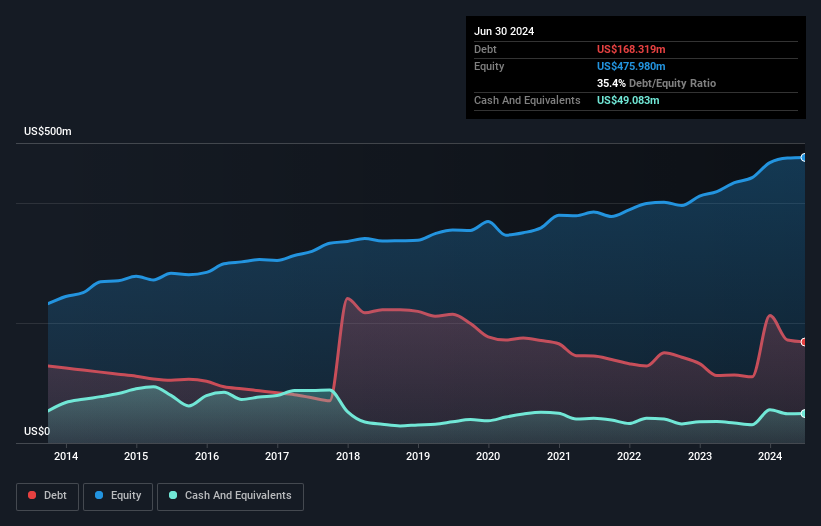Click the teal dot in Cash legend
Viewport: 821px width, 526px height.
tap(173, 496)
